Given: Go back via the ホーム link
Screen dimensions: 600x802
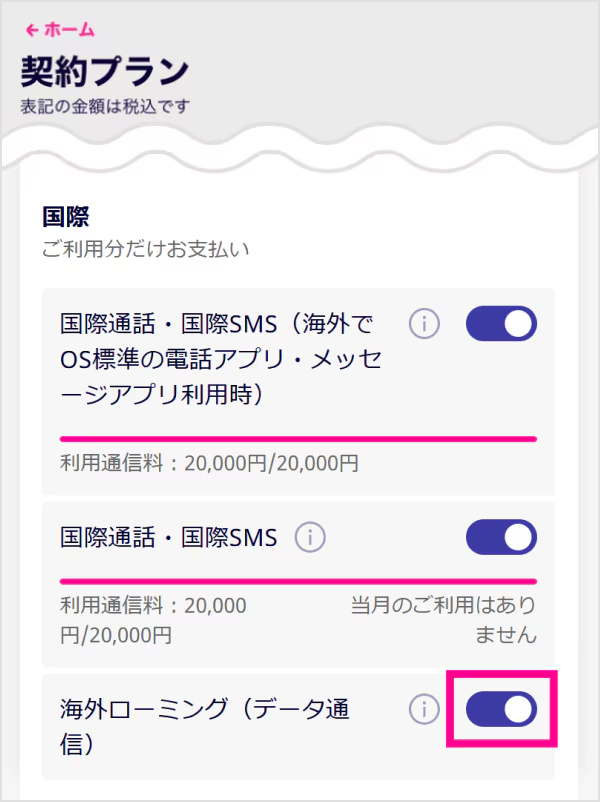Looking at the screenshot, I should coord(69,31).
